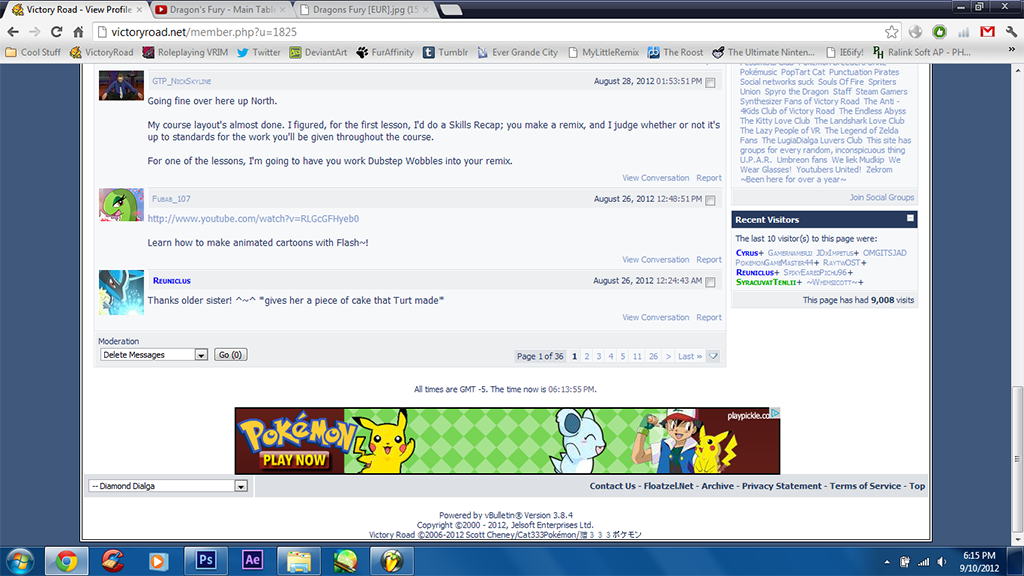This screenshot has height=576, width=1024.
Task: Select the checkbox on Reuniclus's message
Action: (710, 282)
